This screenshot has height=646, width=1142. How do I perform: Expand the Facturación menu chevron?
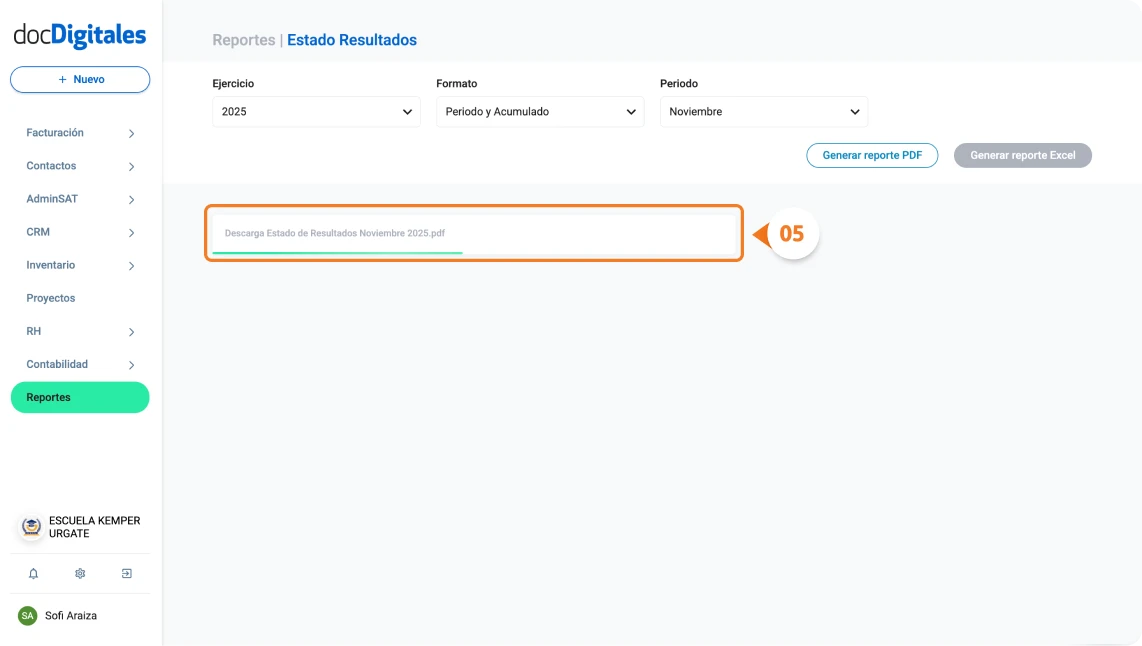pyautogui.click(x=131, y=134)
